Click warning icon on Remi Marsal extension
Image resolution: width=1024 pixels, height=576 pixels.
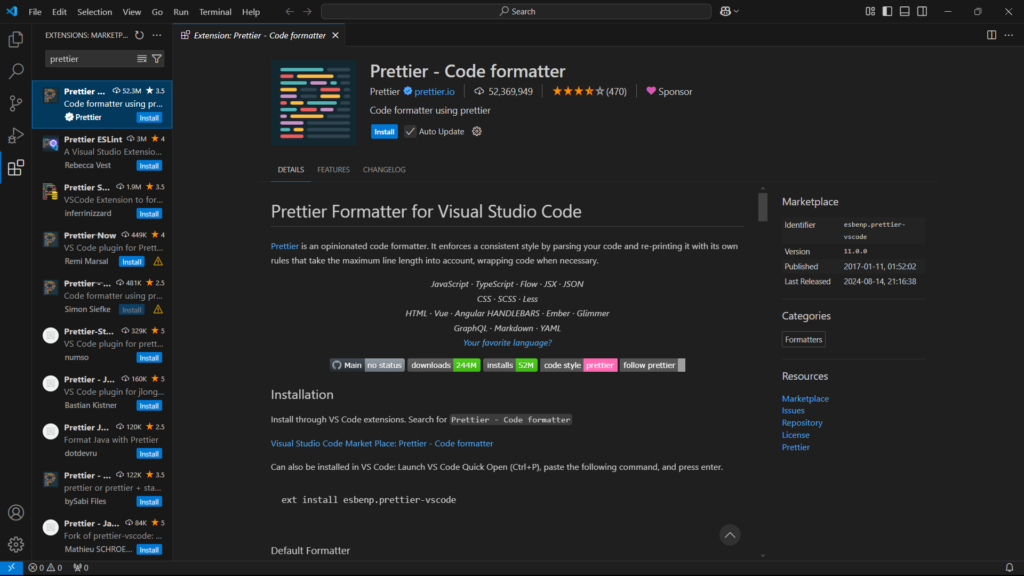[x=158, y=261]
